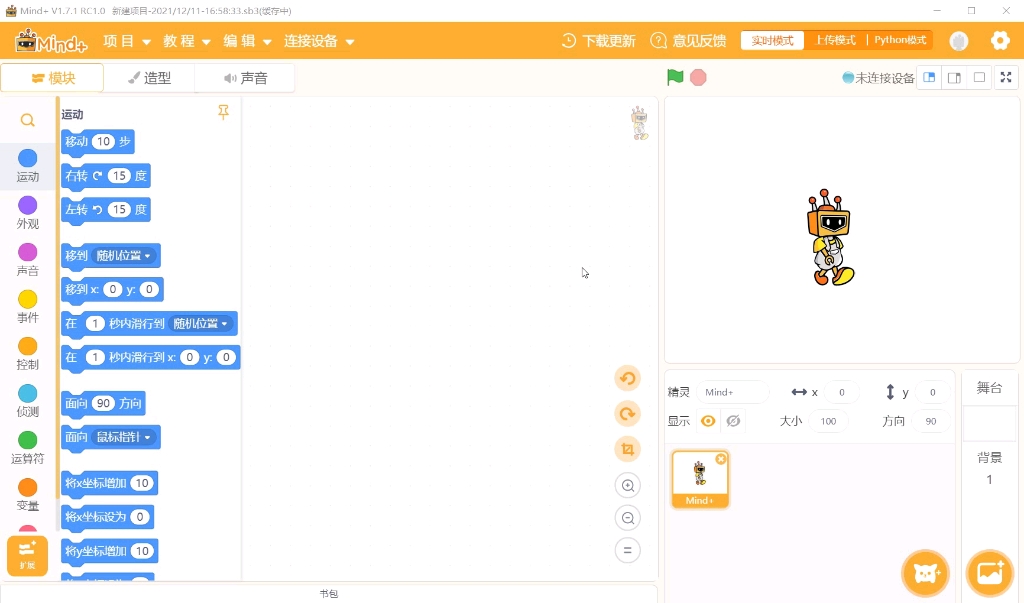Click the sprite y coordinate field
1024x603 pixels.
tap(932, 392)
